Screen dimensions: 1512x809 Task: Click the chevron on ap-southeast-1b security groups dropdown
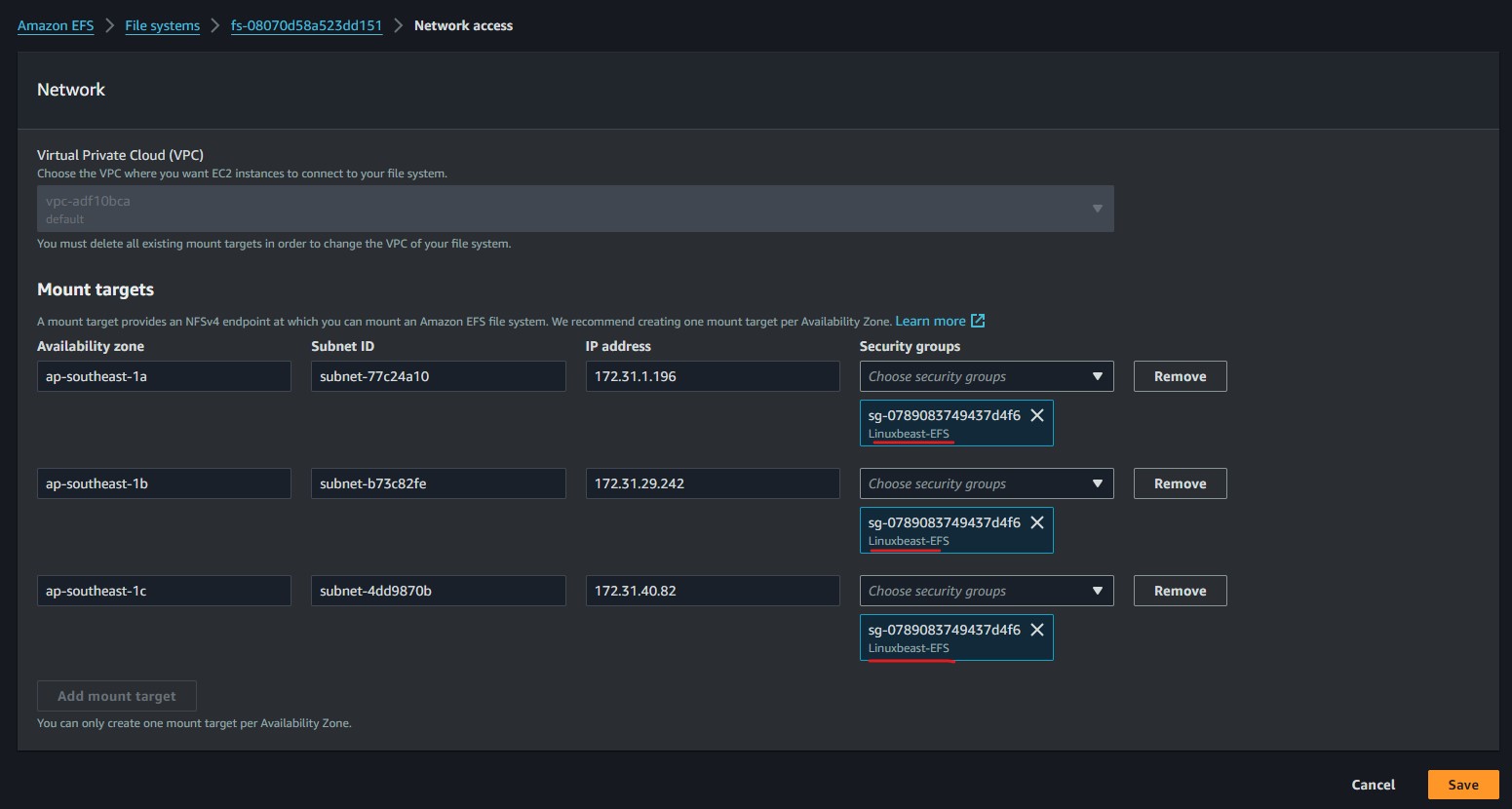1097,483
